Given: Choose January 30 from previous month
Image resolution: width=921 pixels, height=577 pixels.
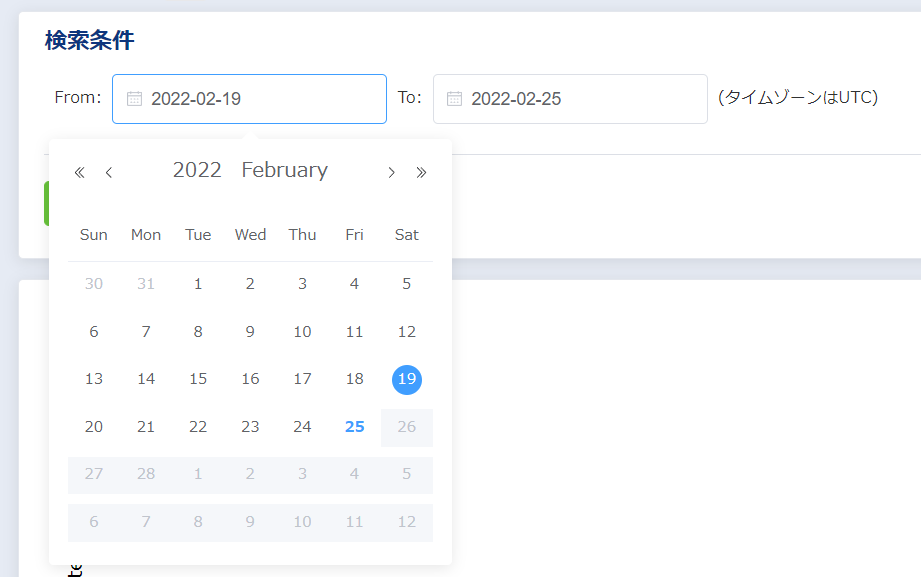Looking at the screenshot, I should coord(94,284).
